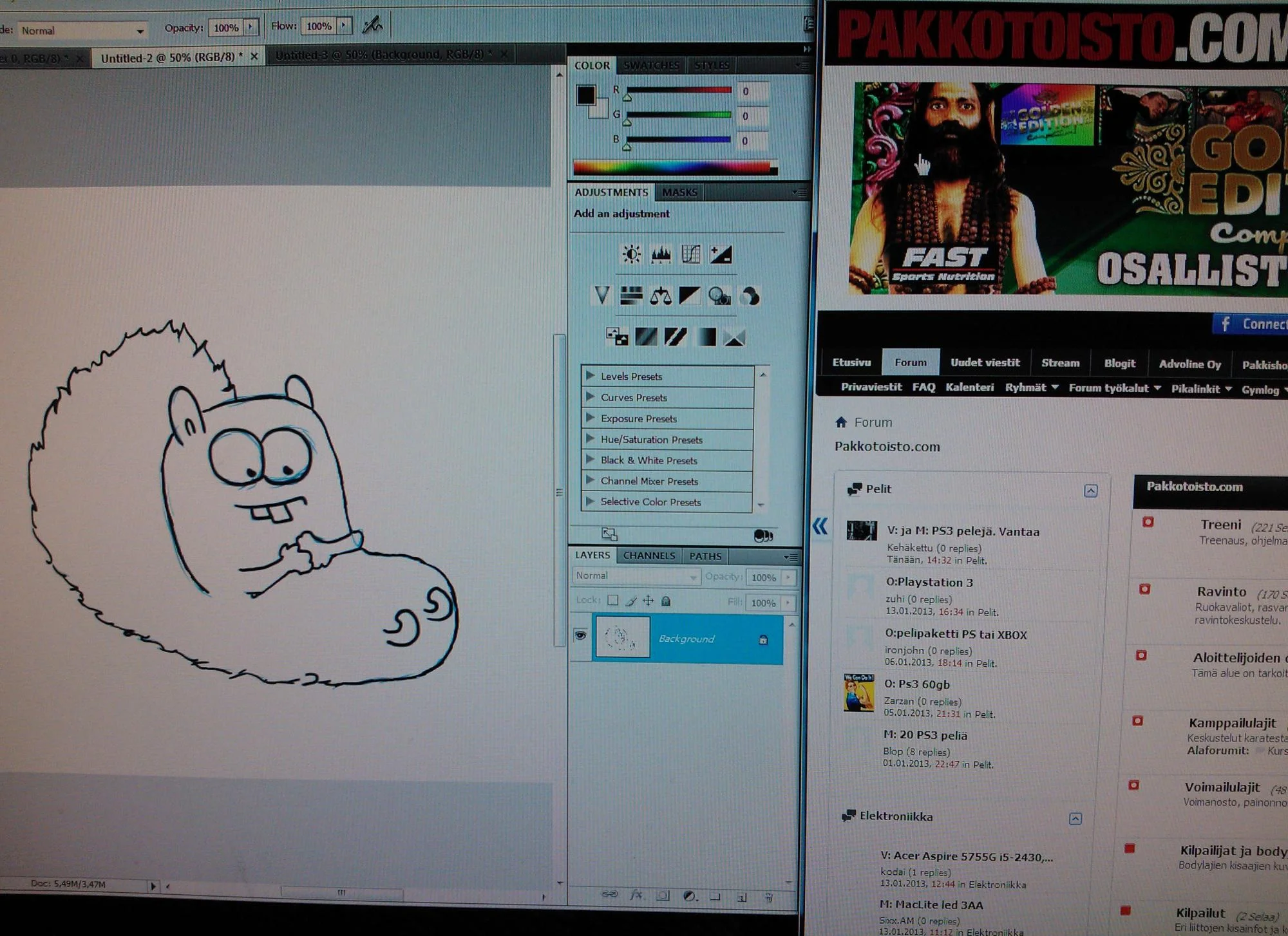Open the Uudet viestit forum link
The width and height of the screenshot is (1288, 936).
click(985, 362)
